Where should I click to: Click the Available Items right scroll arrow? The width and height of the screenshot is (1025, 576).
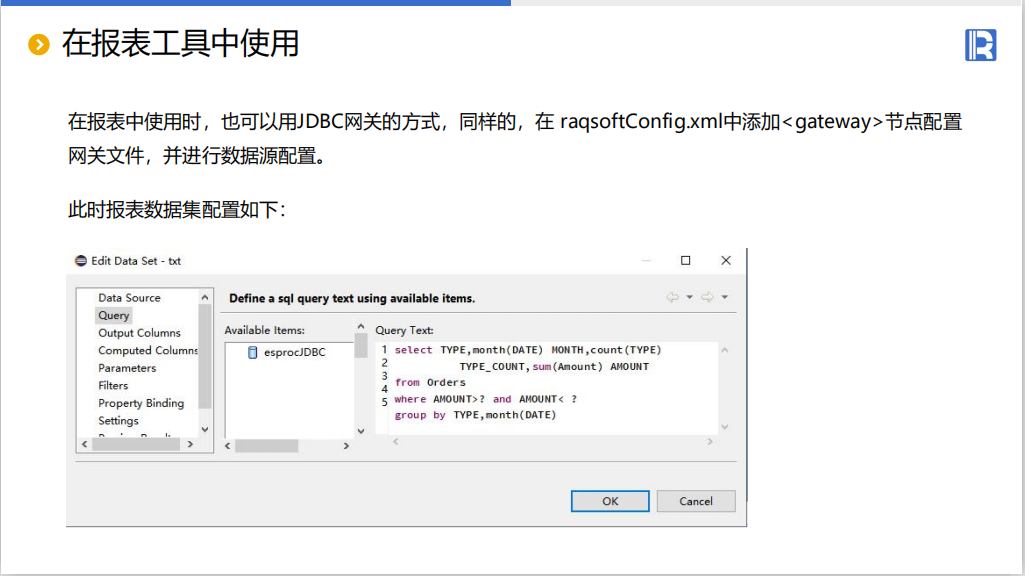pos(346,446)
